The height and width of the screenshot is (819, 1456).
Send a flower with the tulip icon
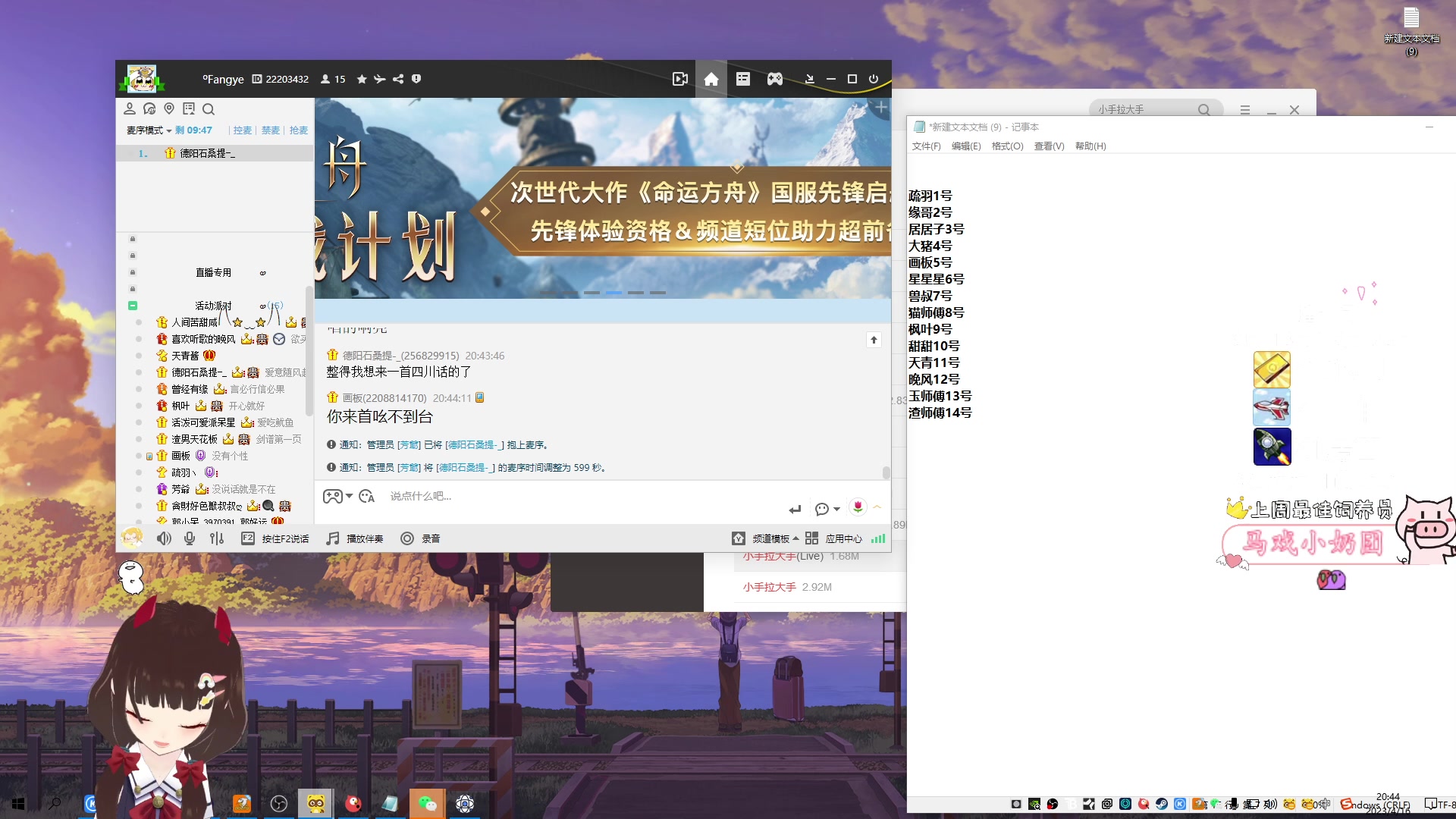pos(858,507)
